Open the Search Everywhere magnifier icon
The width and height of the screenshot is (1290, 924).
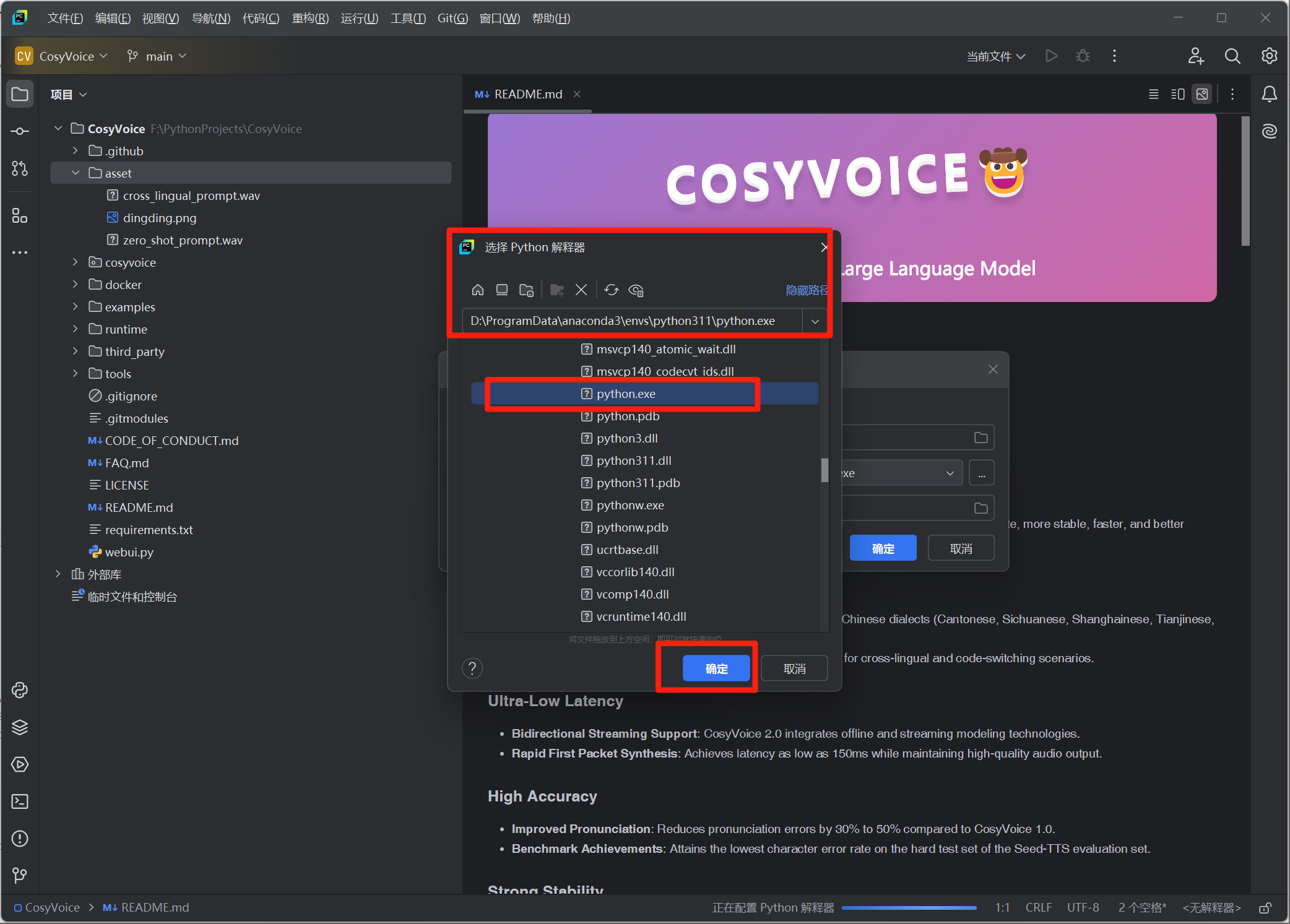click(x=1232, y=56)
